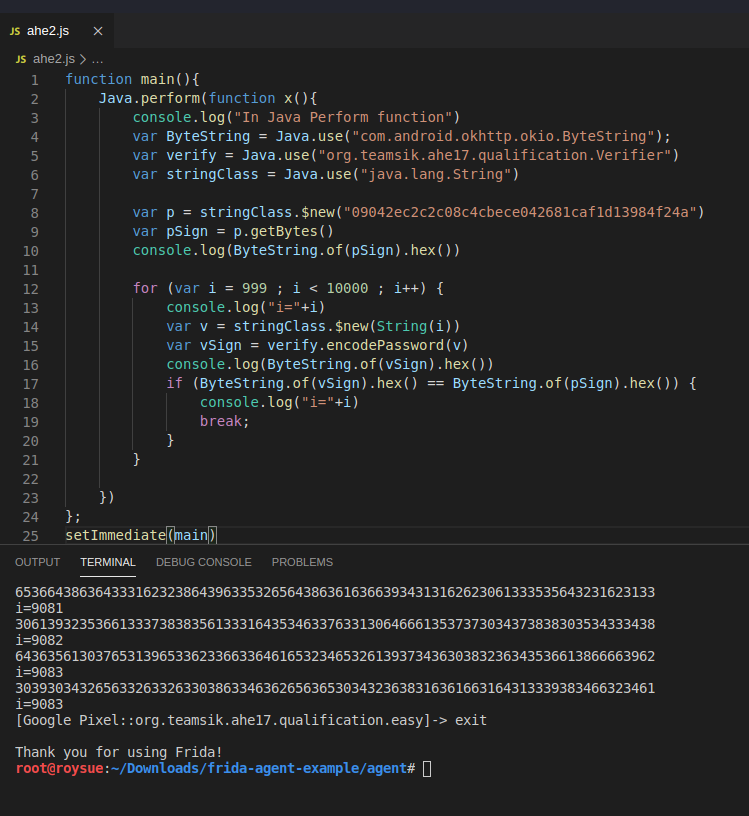Click the hash string literal on line 8
Viewport: 749px width, 816px height.
click(x=523, y=212)
